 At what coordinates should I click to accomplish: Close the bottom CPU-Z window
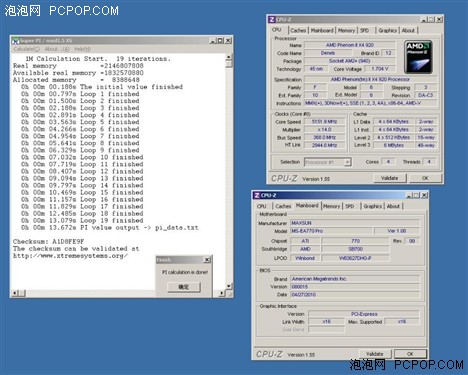click(424, 195)
